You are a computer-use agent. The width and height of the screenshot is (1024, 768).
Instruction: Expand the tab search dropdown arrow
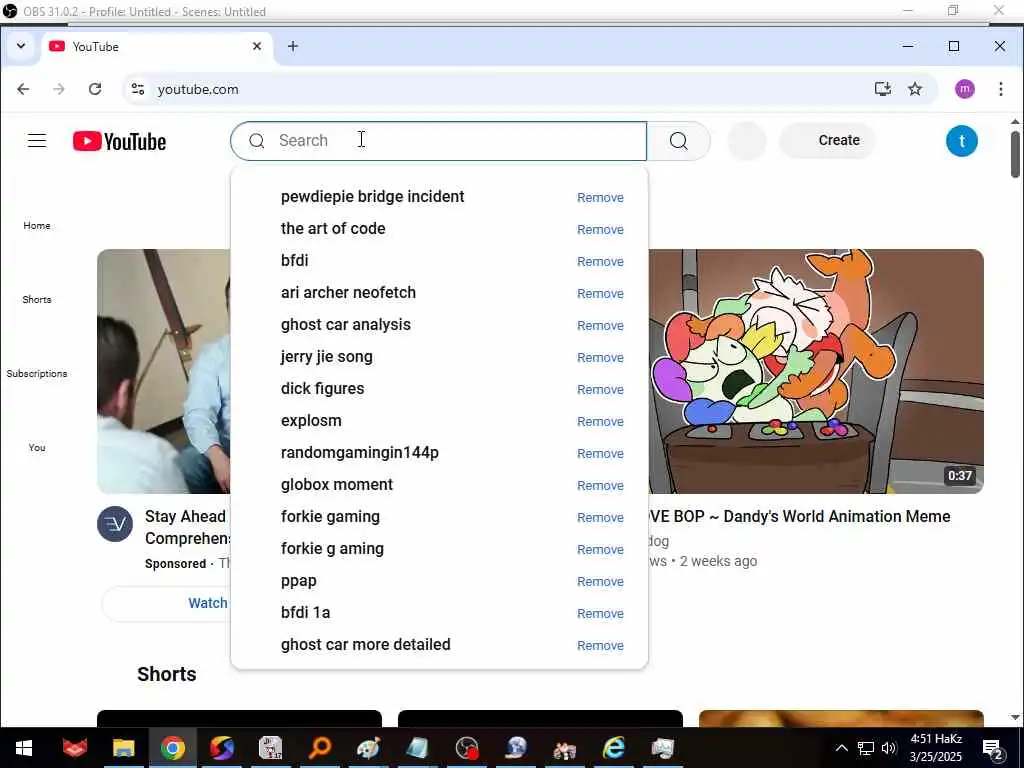pyautogui.click(x=21, y=46)
